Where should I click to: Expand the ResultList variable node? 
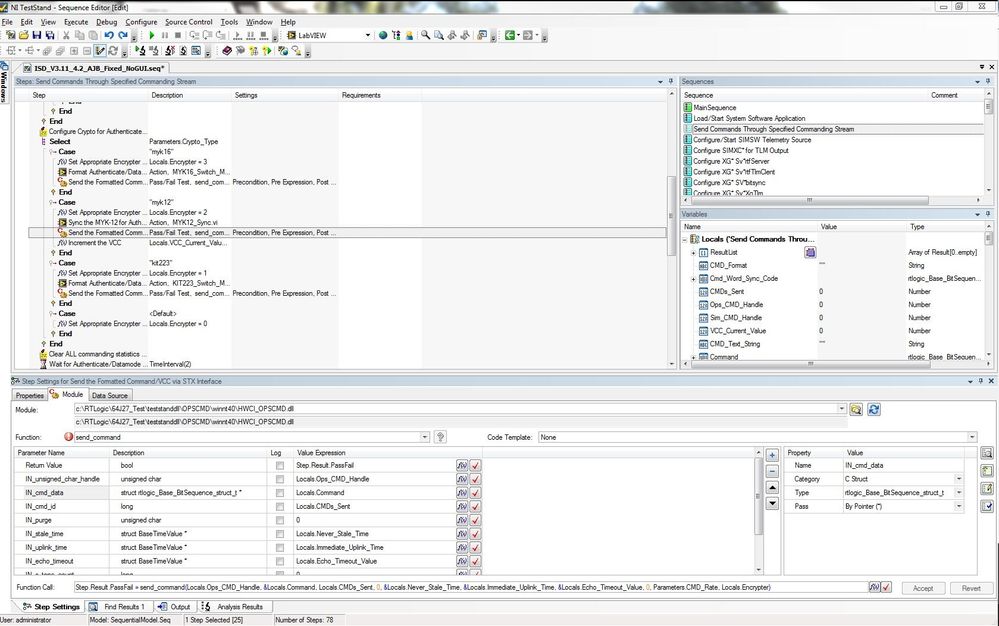[693, 253]
